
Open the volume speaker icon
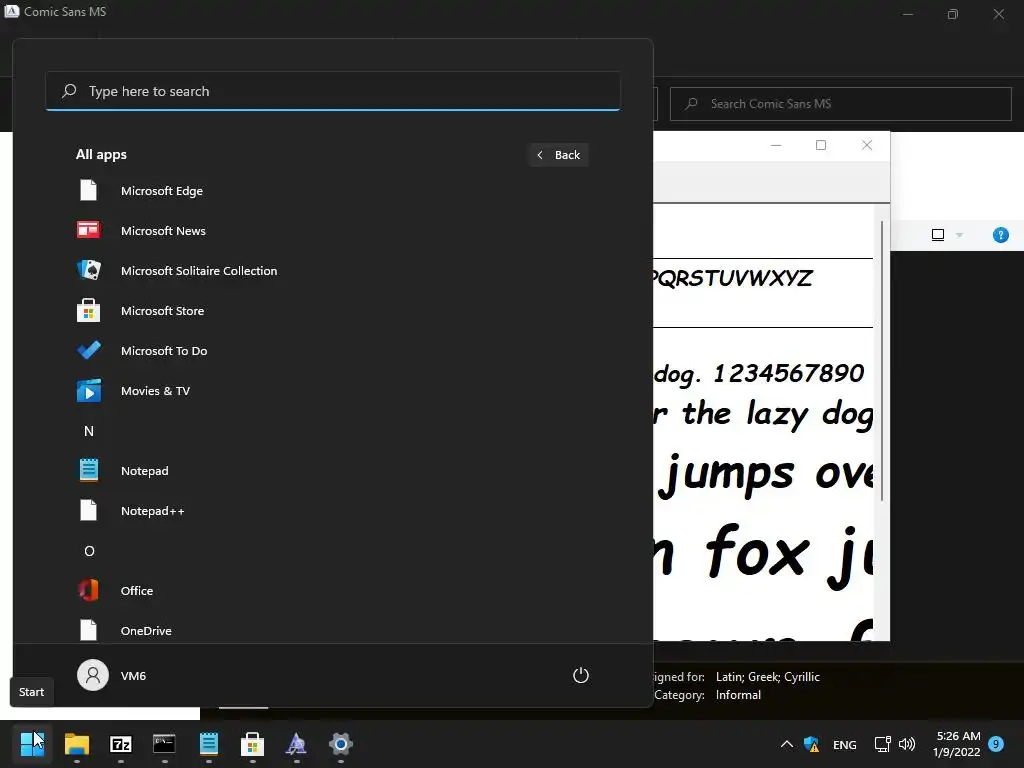906,744
